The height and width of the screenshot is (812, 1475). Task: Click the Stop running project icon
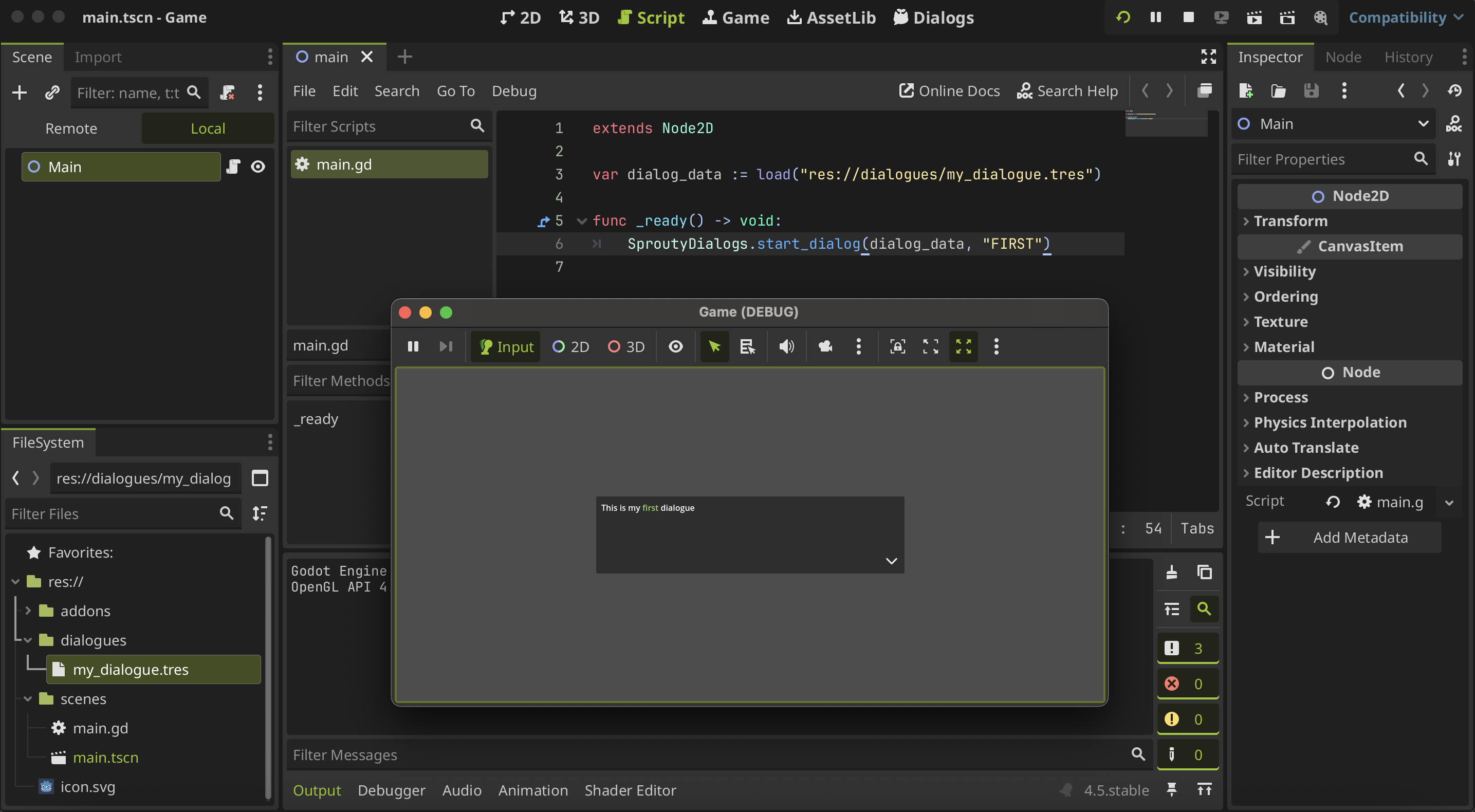point(1188,17)
